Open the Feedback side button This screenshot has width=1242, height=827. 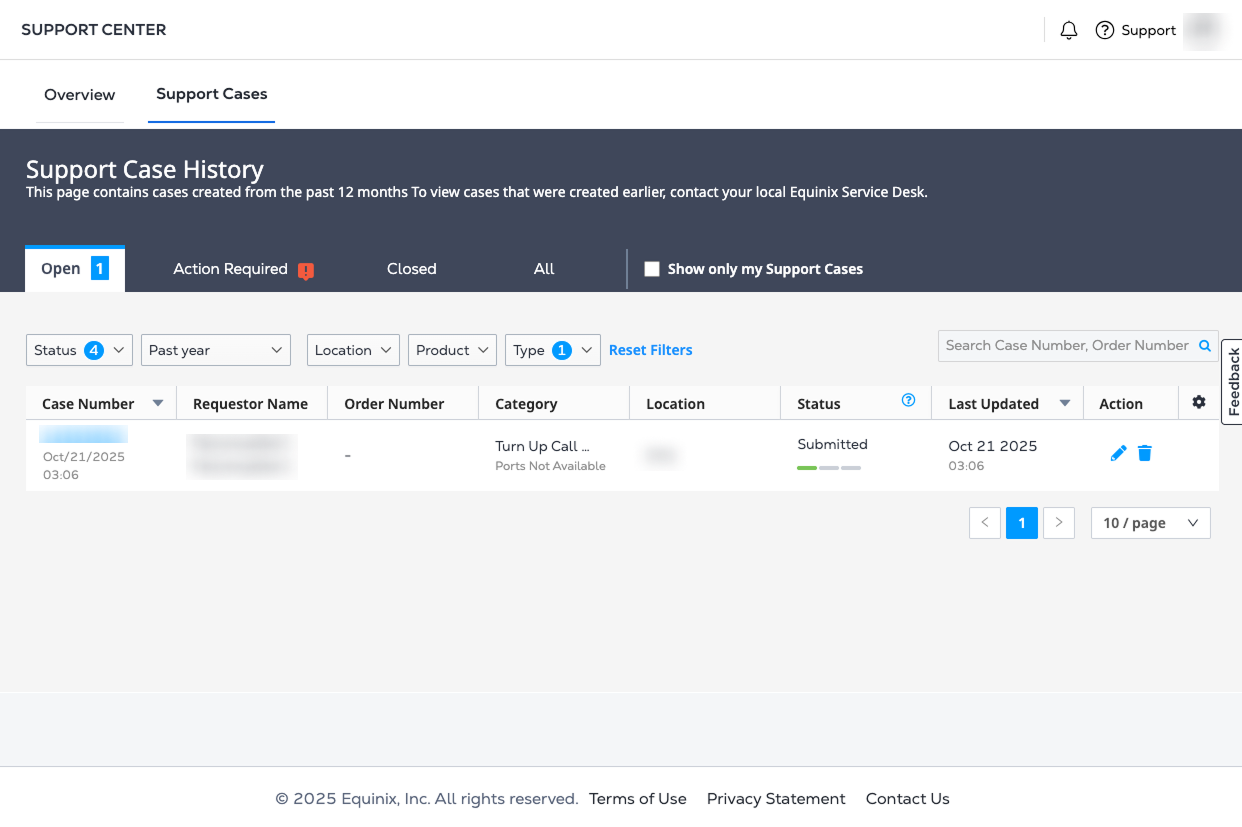point(1232,382)
